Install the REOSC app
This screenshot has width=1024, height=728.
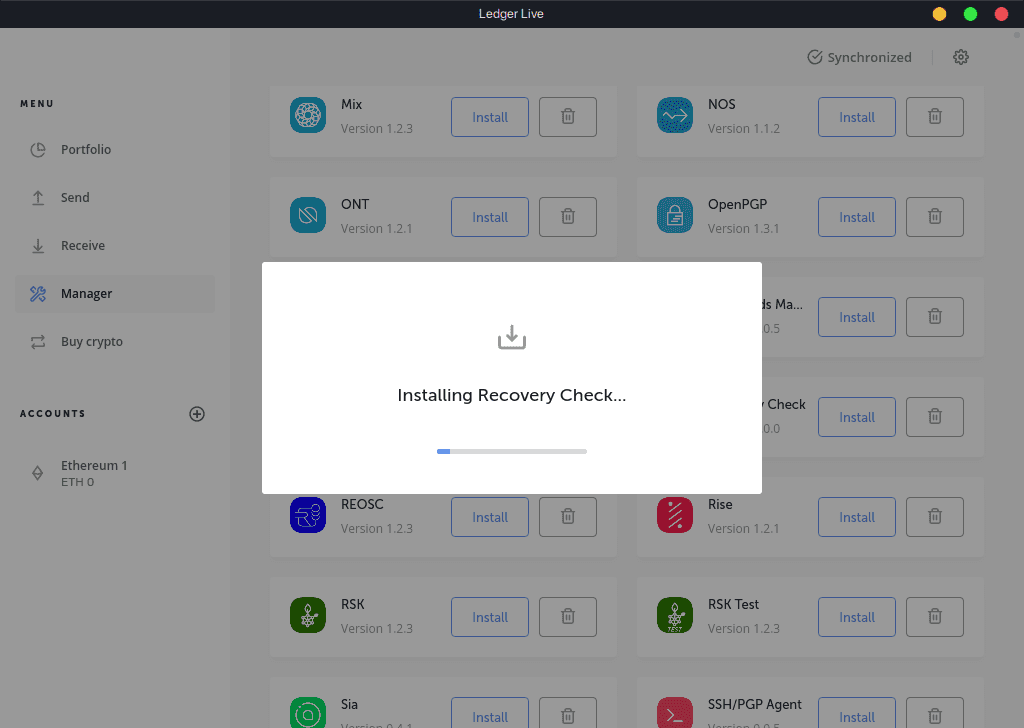(x=490, y=516)
